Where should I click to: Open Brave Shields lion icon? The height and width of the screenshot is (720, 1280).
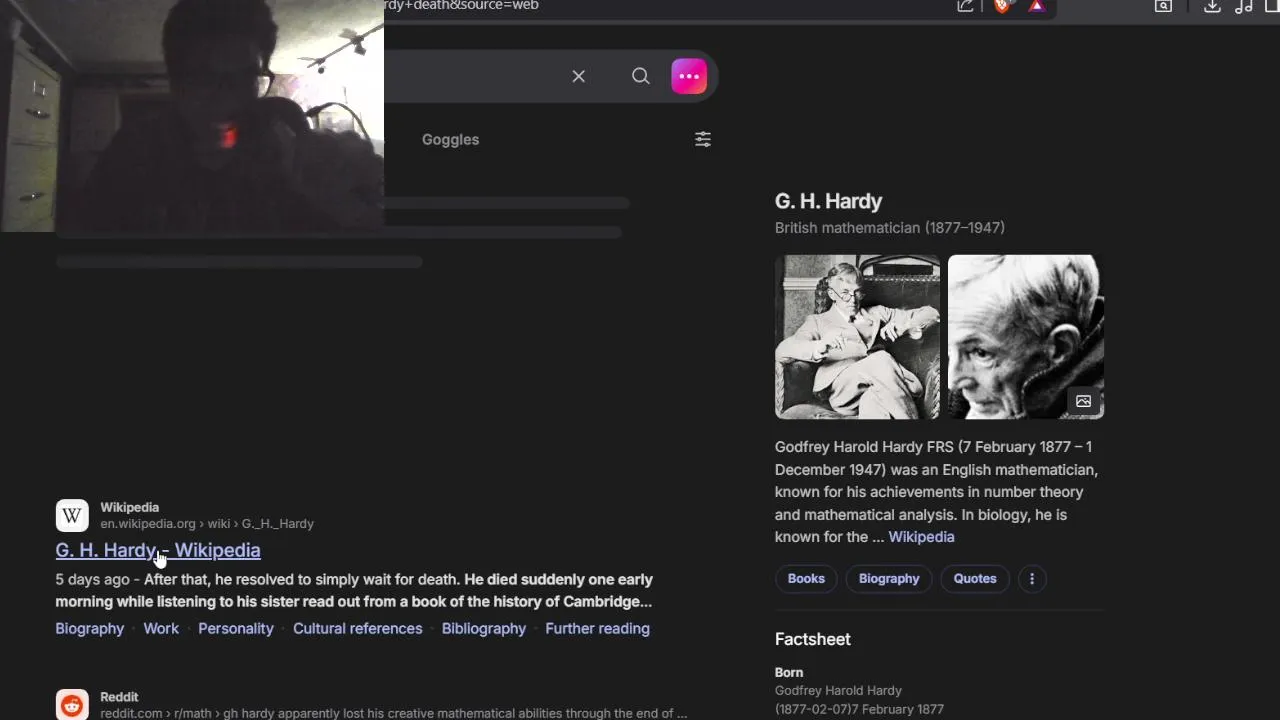pos(1002,6)
